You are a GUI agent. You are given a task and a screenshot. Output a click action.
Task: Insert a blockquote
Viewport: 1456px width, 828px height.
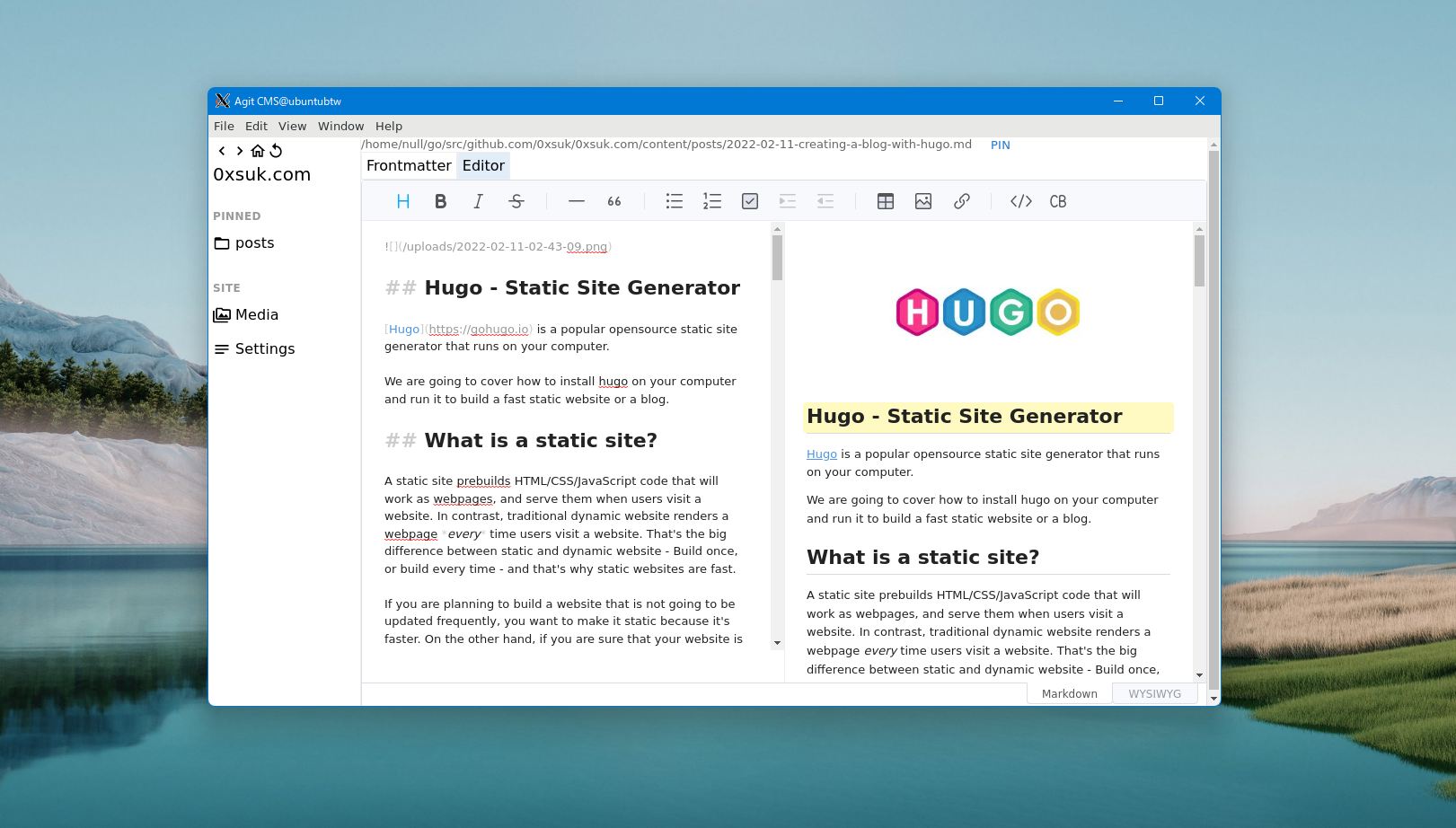614,201
